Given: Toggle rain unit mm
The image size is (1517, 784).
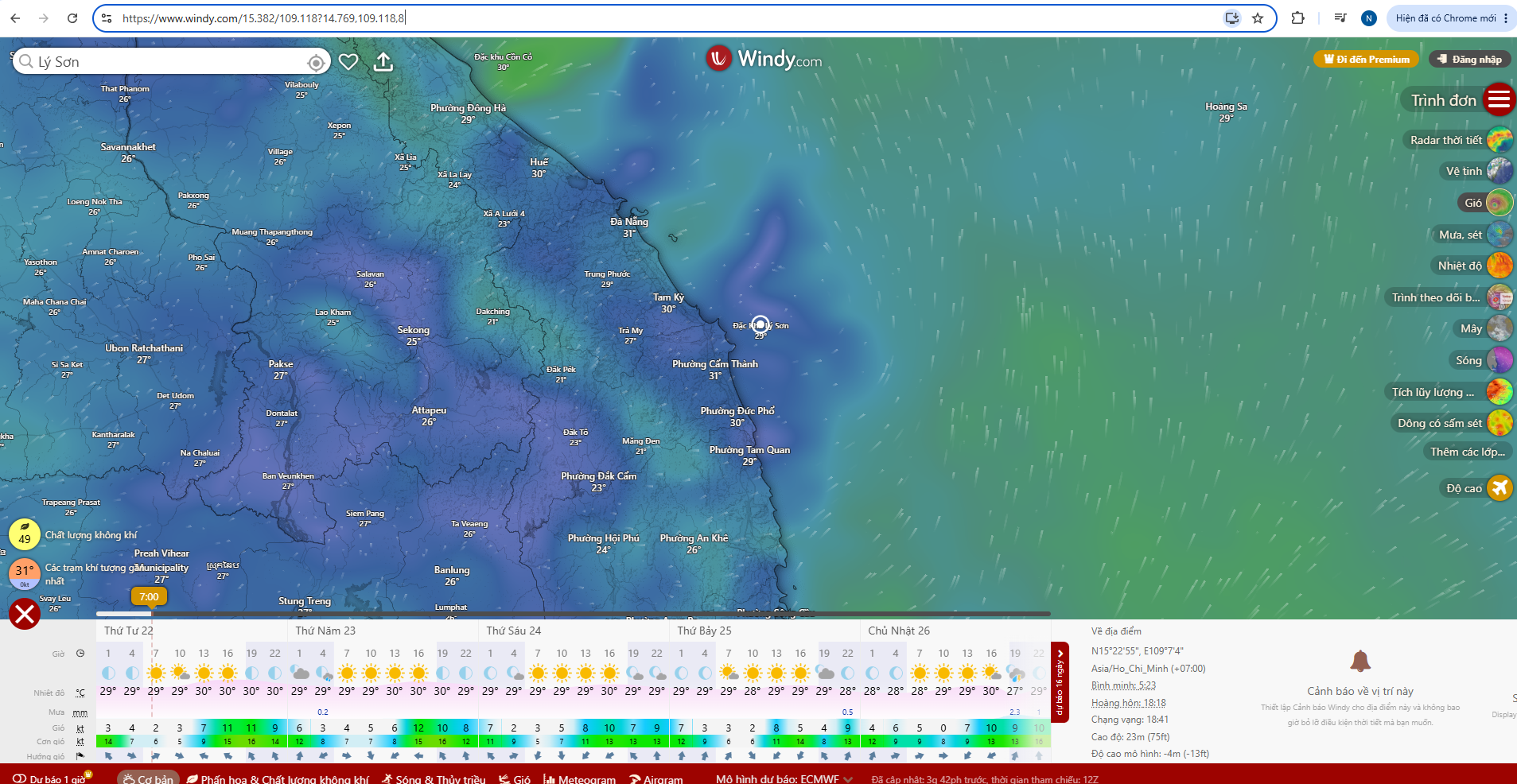Looking at the screenshot, I should (x=80, y=712).
